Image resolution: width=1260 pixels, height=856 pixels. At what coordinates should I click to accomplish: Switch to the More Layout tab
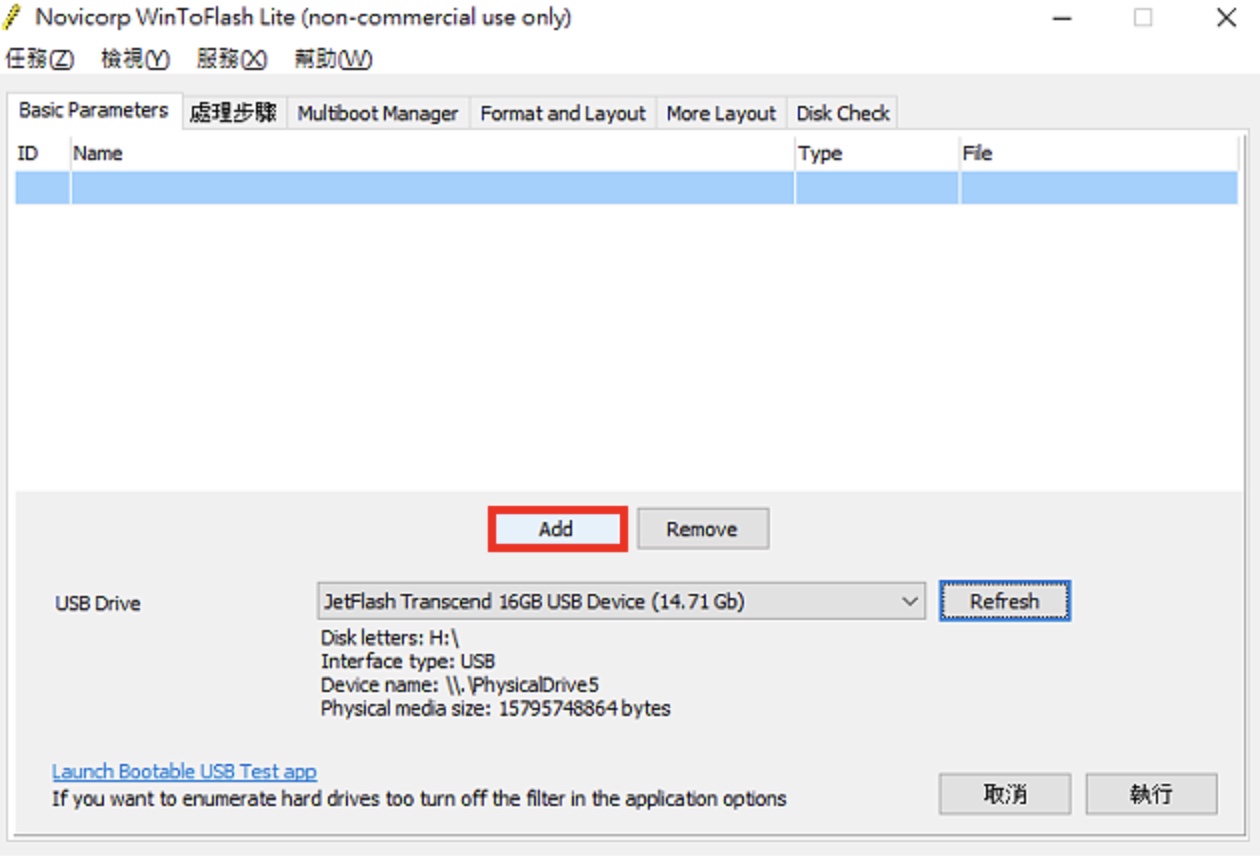tap(721, 113)
